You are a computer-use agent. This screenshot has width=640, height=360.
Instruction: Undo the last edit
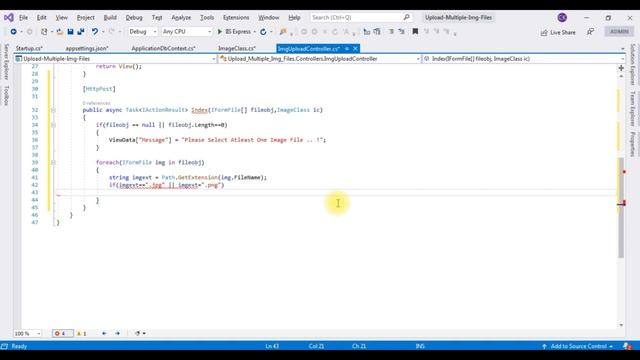click(x=95, y=31)
